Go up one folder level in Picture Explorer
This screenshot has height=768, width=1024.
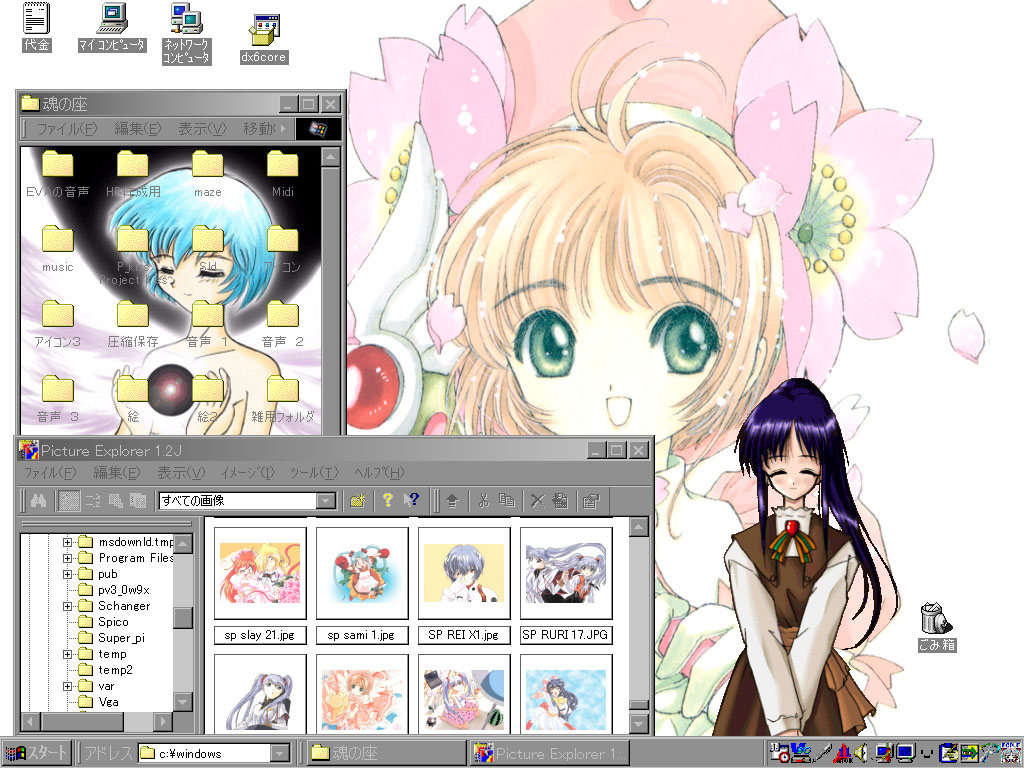click(452, 501)
